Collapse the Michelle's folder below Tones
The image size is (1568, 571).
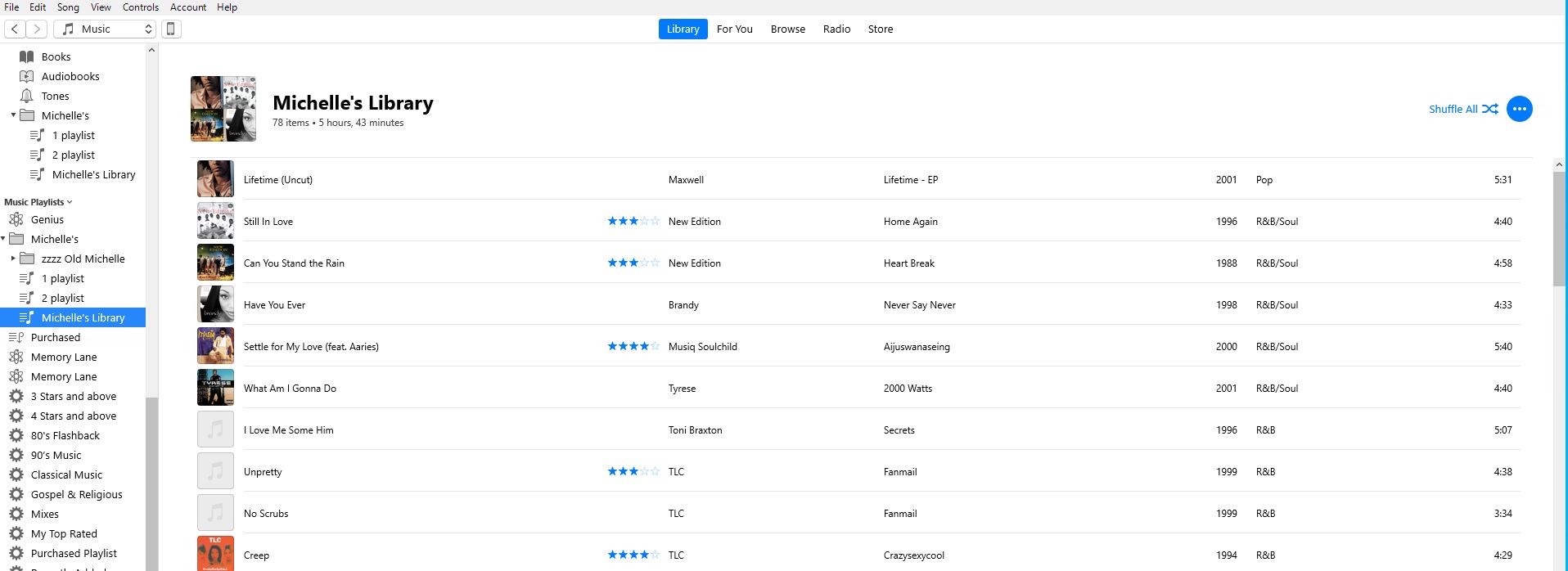[x=13, y=115]
